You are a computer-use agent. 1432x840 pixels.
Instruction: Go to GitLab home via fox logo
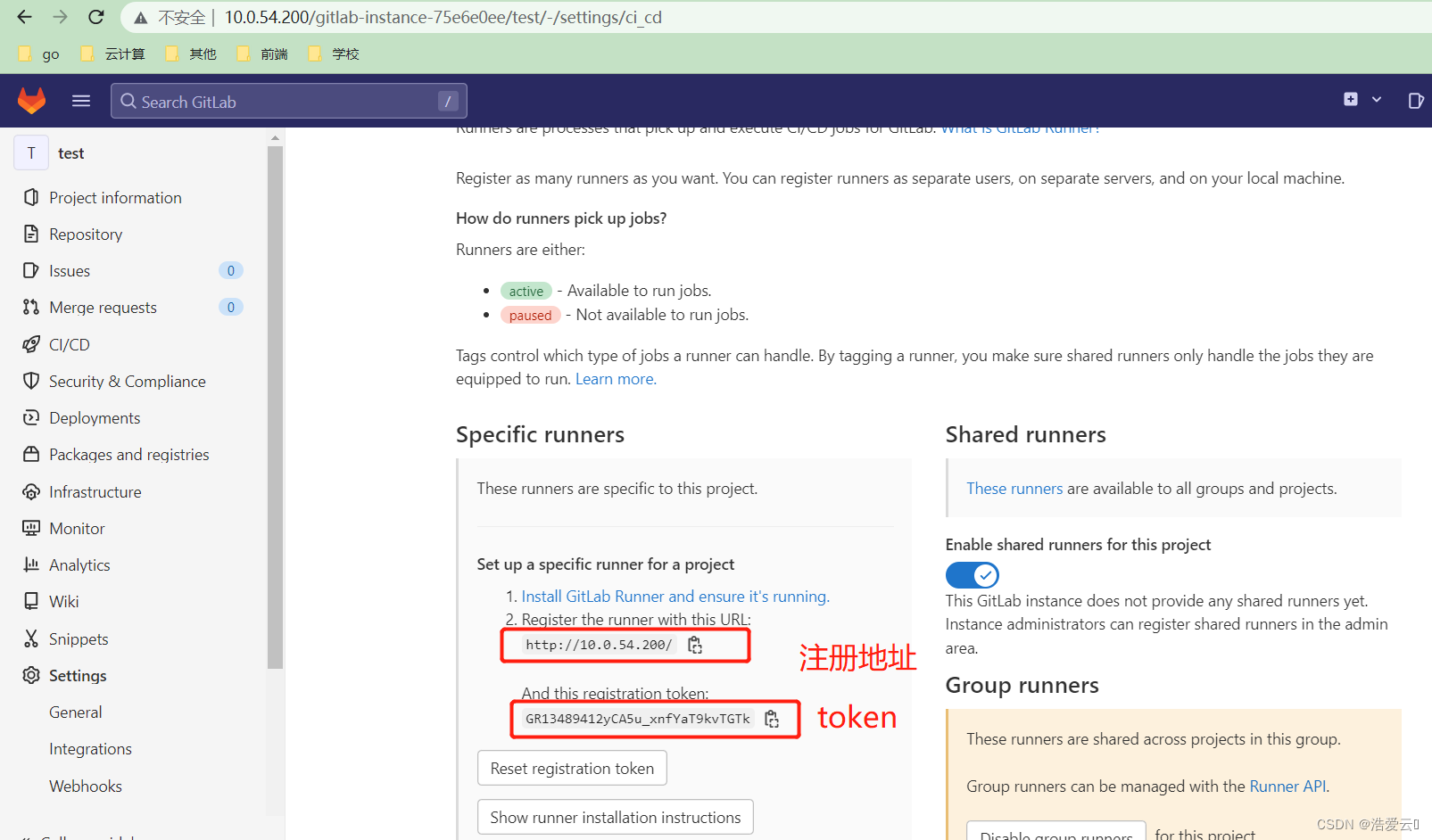(x=32, y=100)
